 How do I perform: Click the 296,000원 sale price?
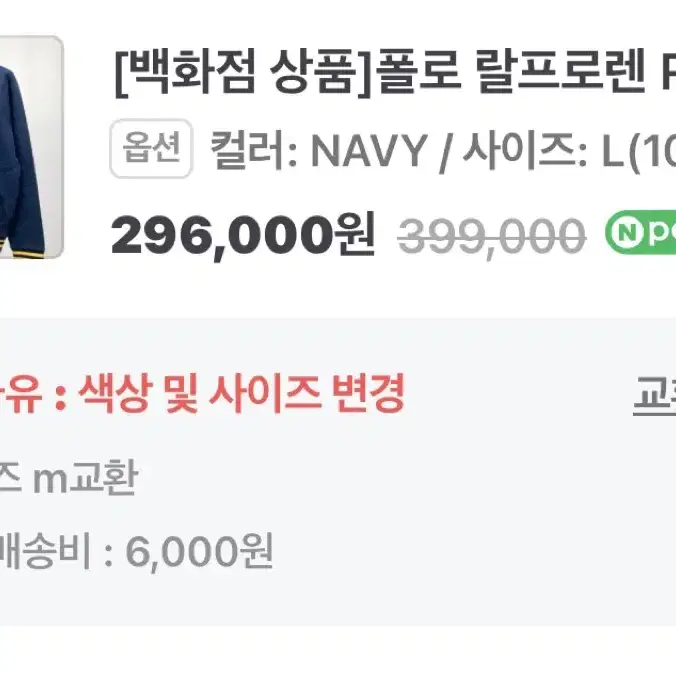tap(242, 235)
